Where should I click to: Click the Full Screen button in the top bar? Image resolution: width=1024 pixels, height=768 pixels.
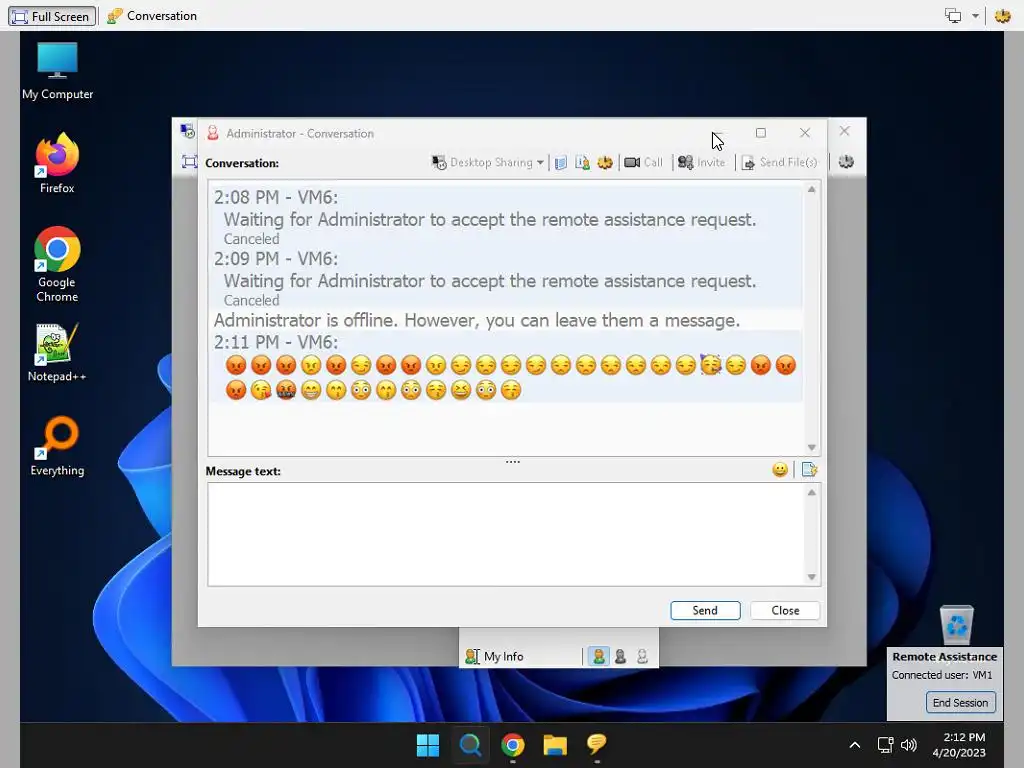click(52, 16)
